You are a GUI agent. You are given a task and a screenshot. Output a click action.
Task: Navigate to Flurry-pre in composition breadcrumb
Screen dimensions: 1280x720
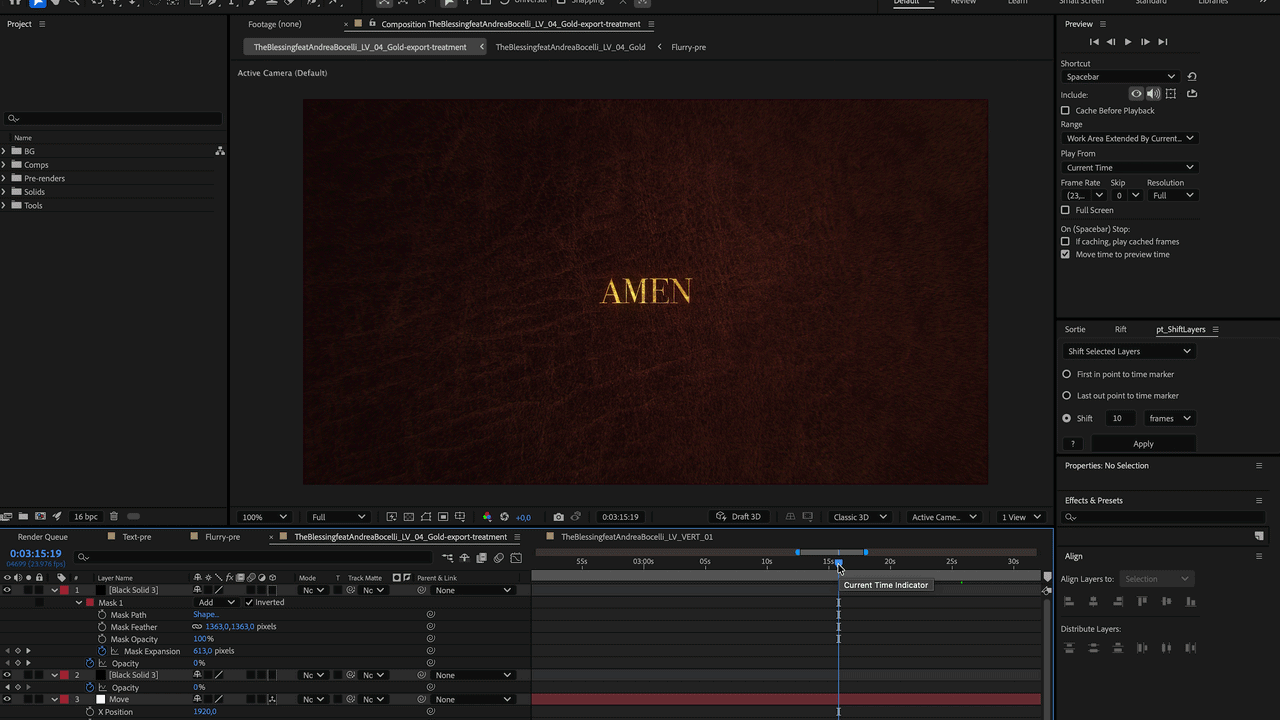click(x=688, y=47)
